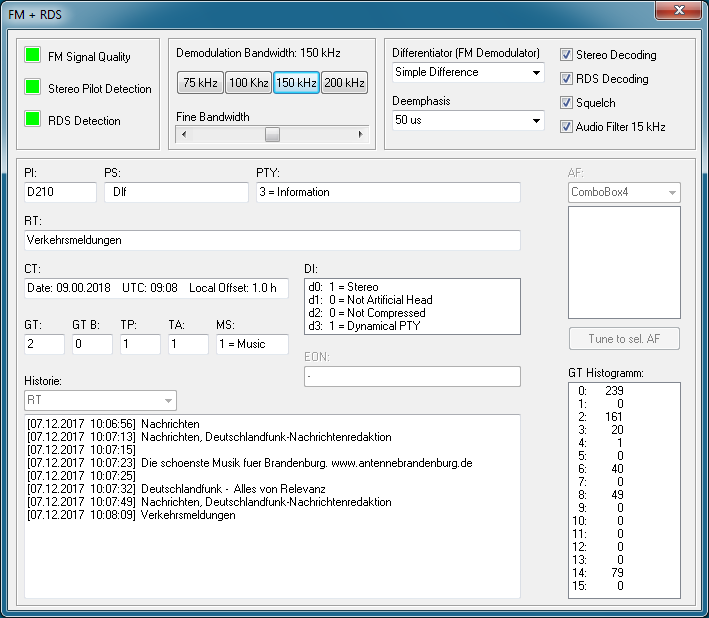
Task: Close the FM + RDS window
Action: (678, 10)
